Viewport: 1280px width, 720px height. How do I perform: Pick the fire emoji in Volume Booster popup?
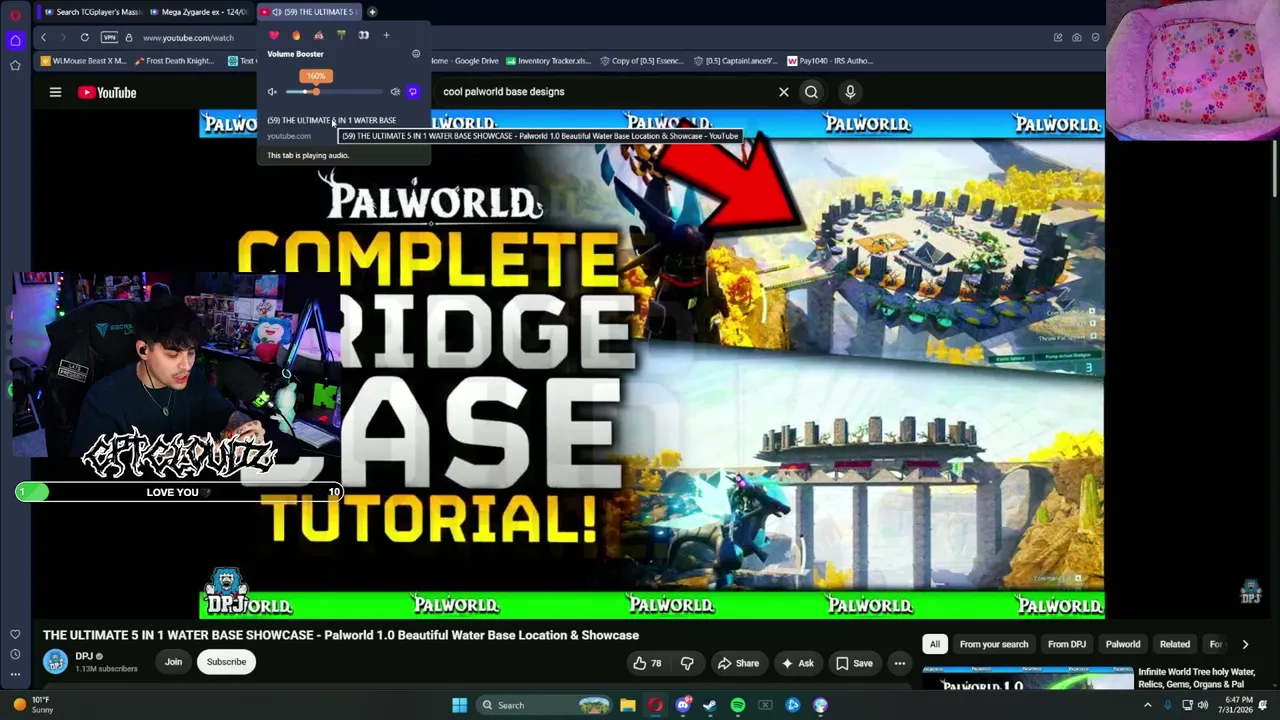pyautogui.click(x=296, y=35)
